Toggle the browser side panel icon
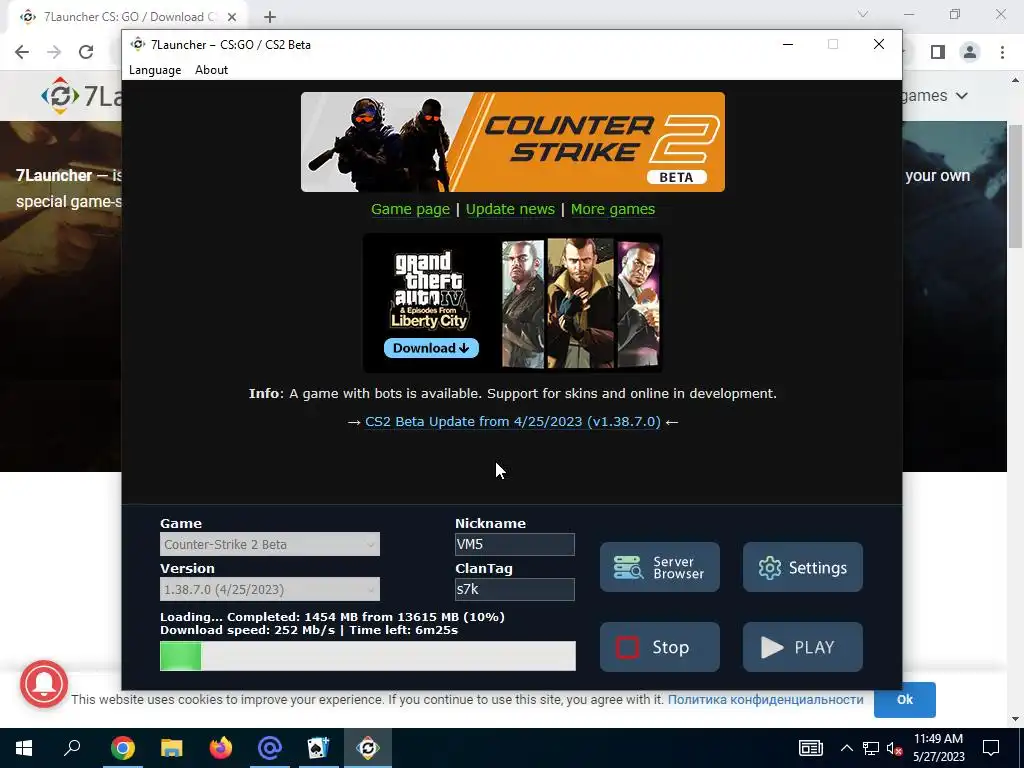 (x=938, y=52)
